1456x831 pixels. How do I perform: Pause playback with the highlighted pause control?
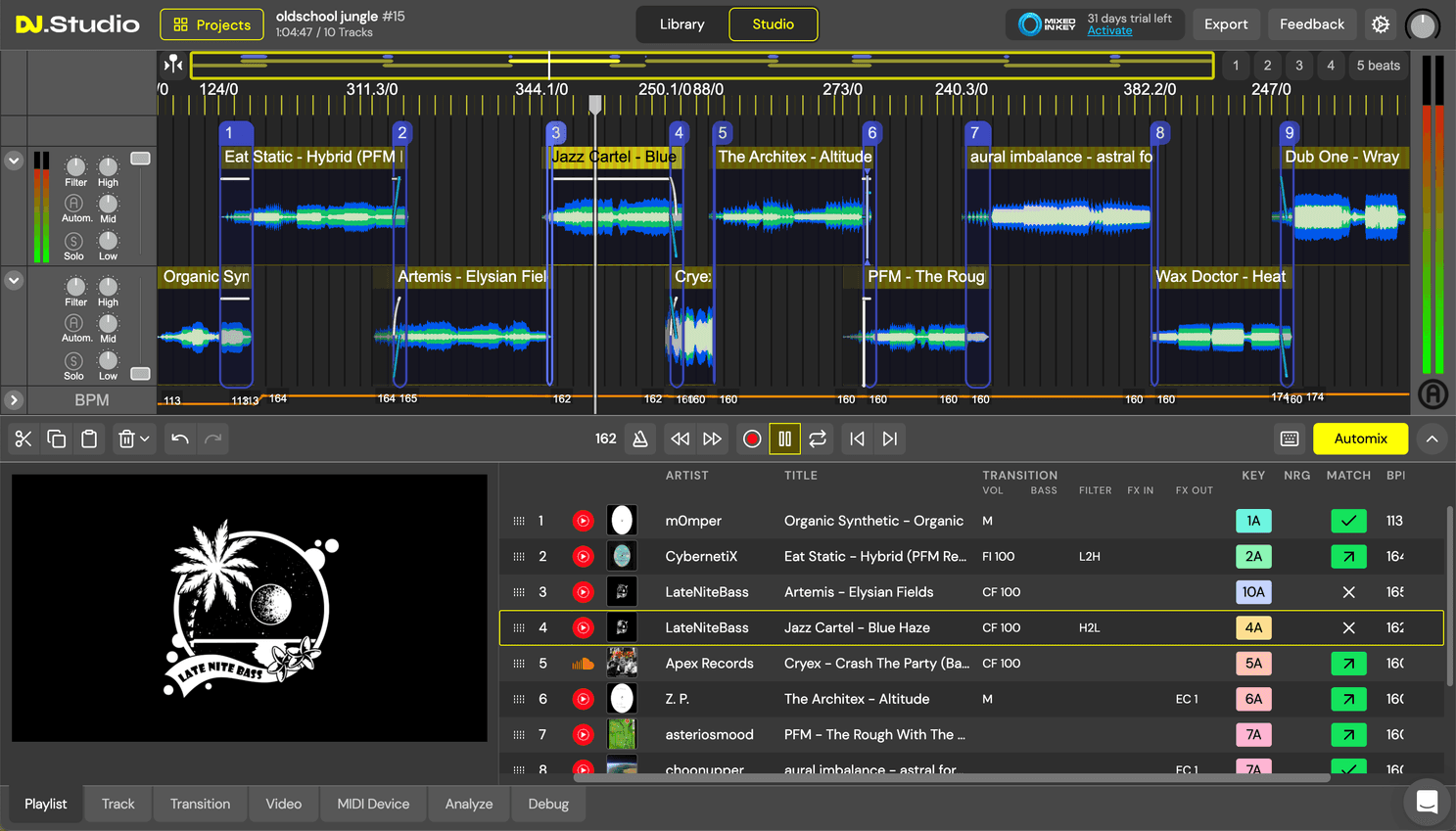click(784, 439)
